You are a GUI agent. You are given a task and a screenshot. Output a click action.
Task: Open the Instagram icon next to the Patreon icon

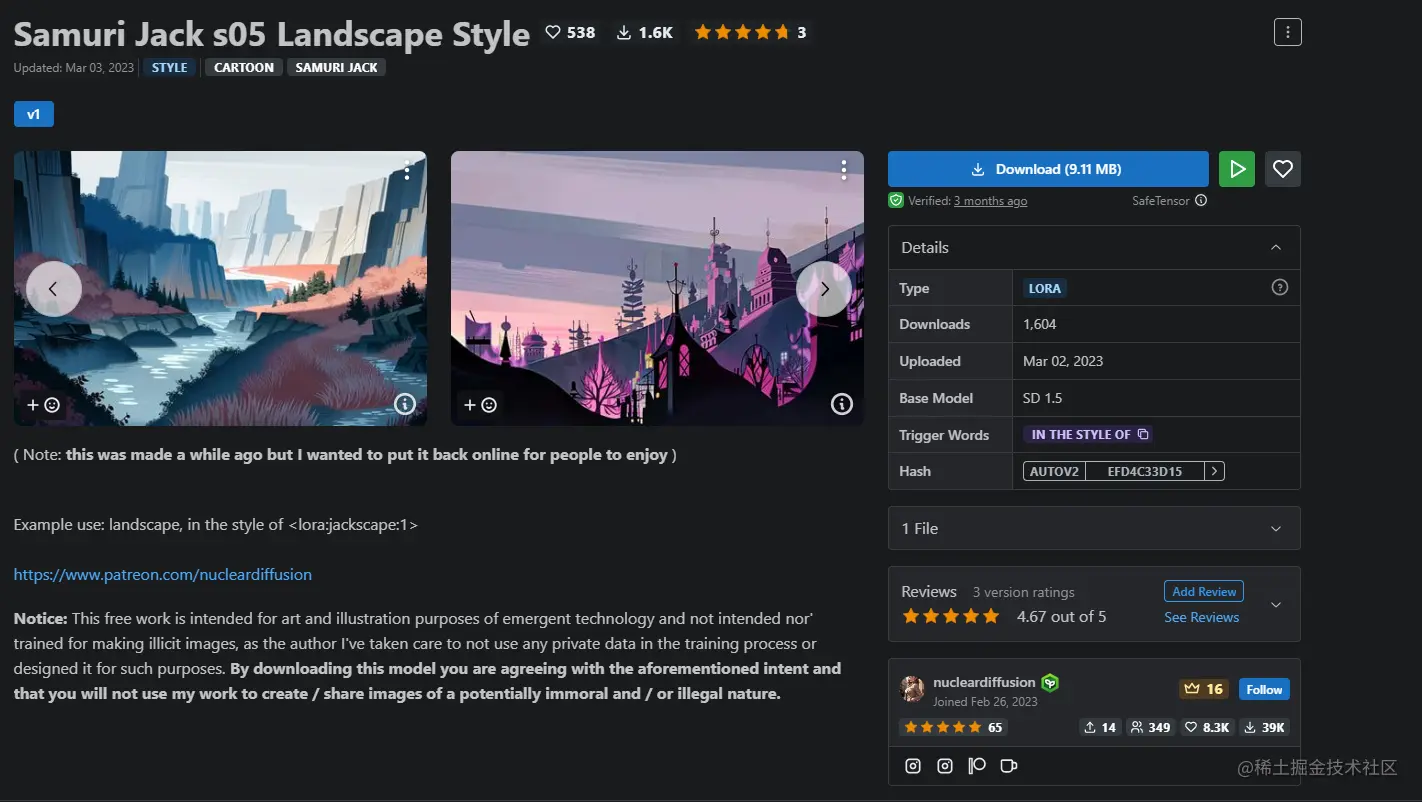click(x=945, y=766)
